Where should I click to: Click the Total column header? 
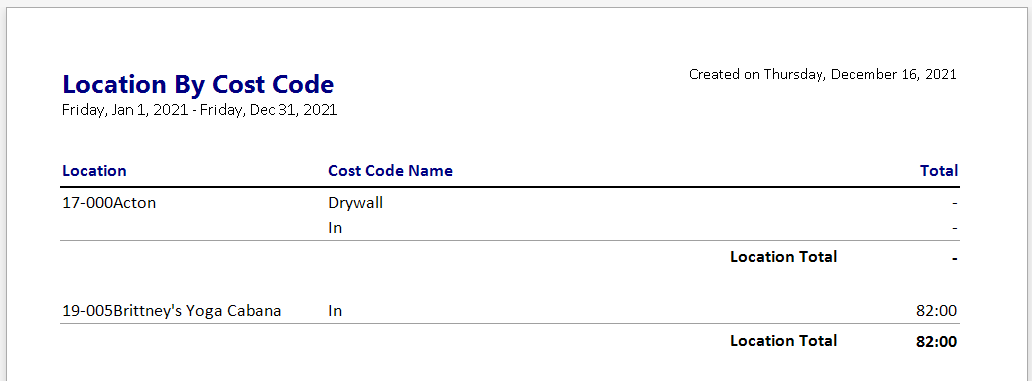(x=939, y=170)
